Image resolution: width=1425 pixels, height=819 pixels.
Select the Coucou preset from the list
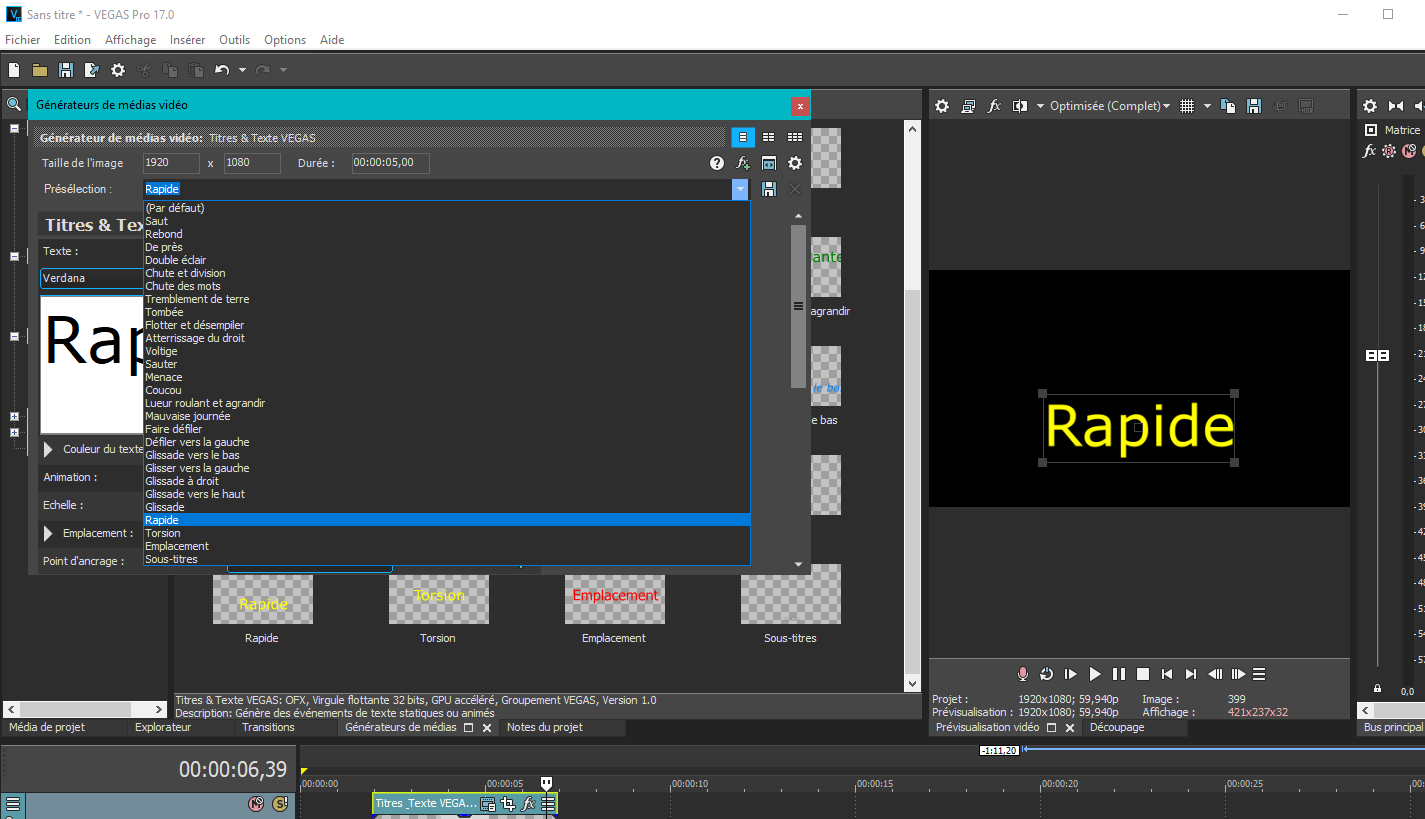(x=447, y=390)
